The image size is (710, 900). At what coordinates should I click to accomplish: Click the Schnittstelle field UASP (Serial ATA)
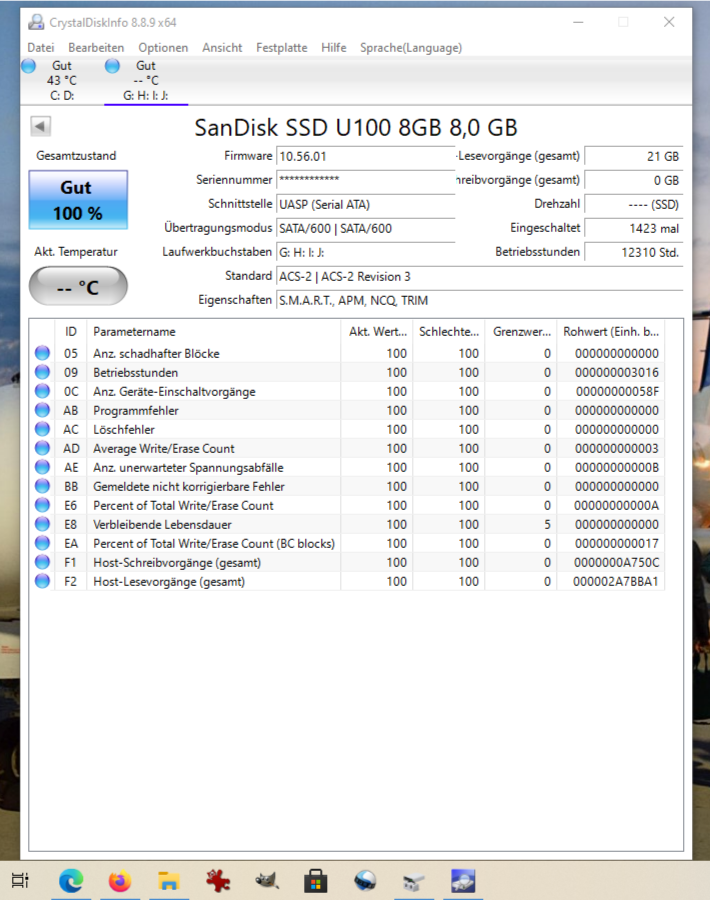point(366,204)
